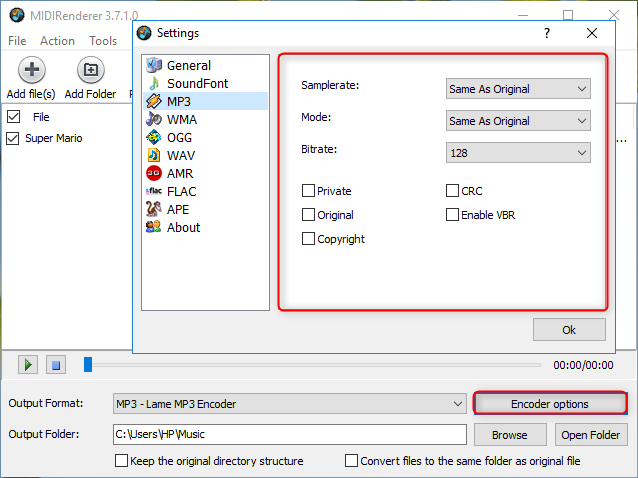Tick the Copyright checkbox
Viewport: 638px width, 478px height.
point(308,239)
